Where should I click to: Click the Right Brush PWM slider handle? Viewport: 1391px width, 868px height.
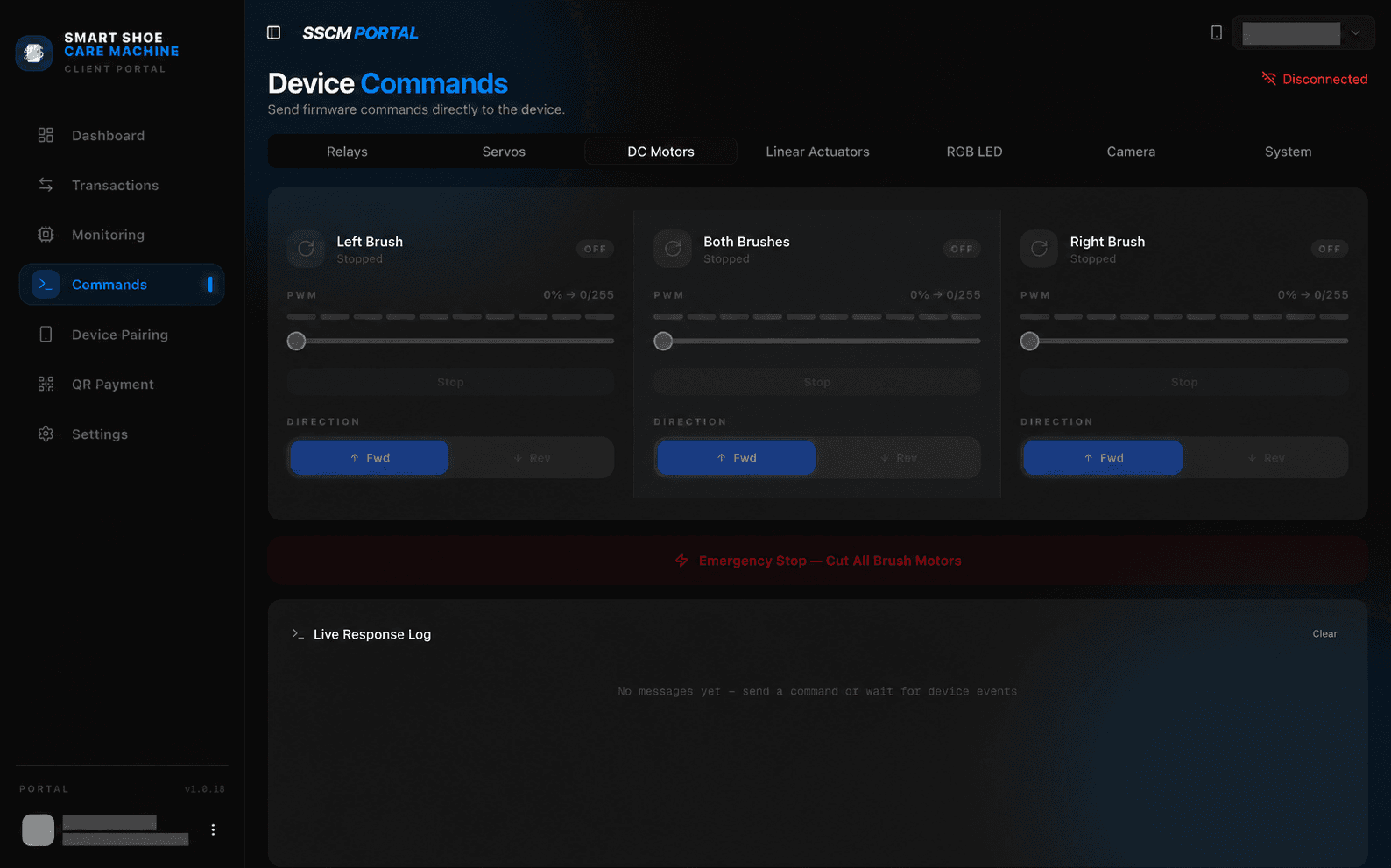click(x=1029, y=341)
